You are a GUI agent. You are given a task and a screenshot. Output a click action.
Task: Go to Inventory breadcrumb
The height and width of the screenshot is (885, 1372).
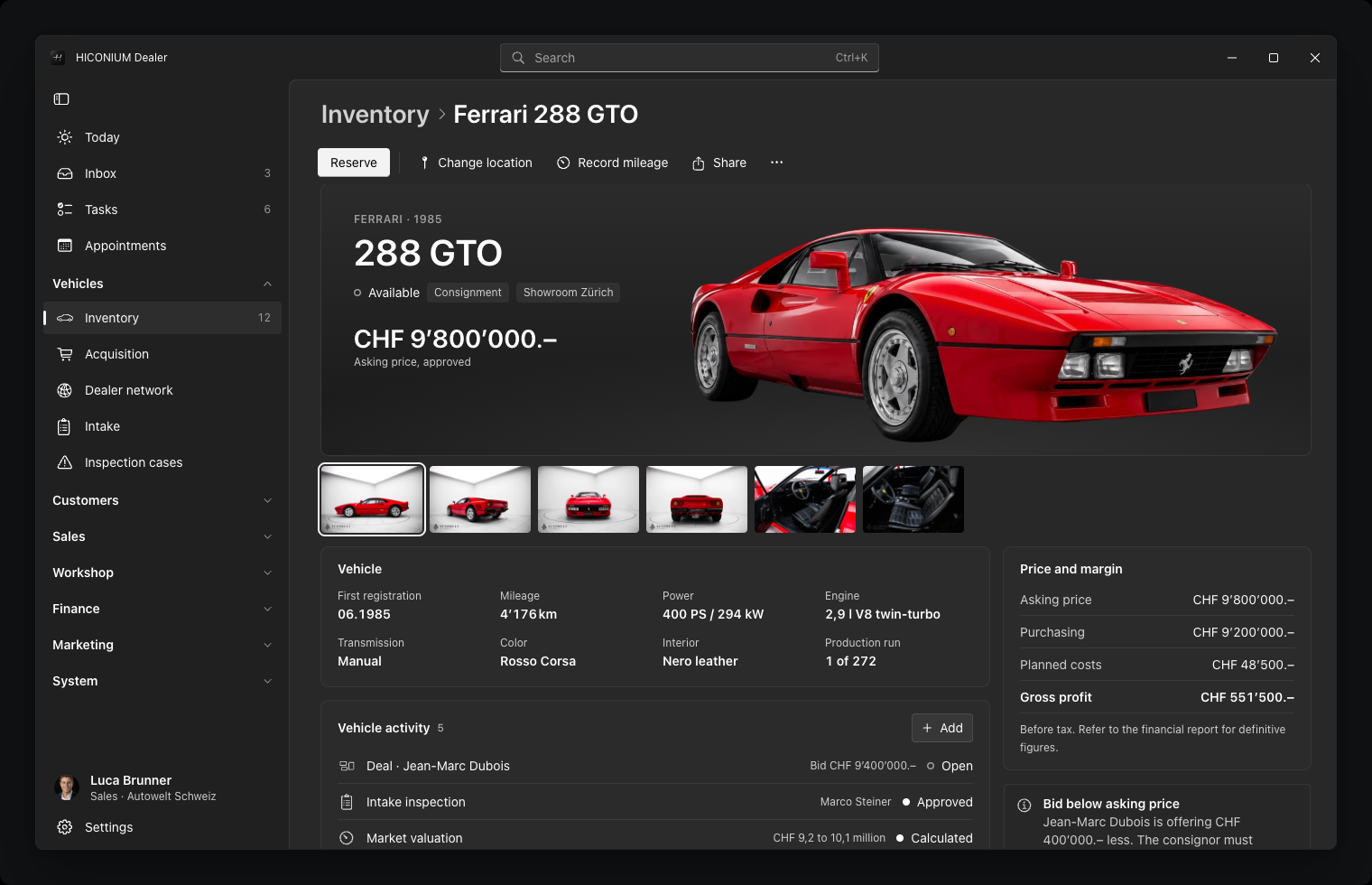(375, 115)
